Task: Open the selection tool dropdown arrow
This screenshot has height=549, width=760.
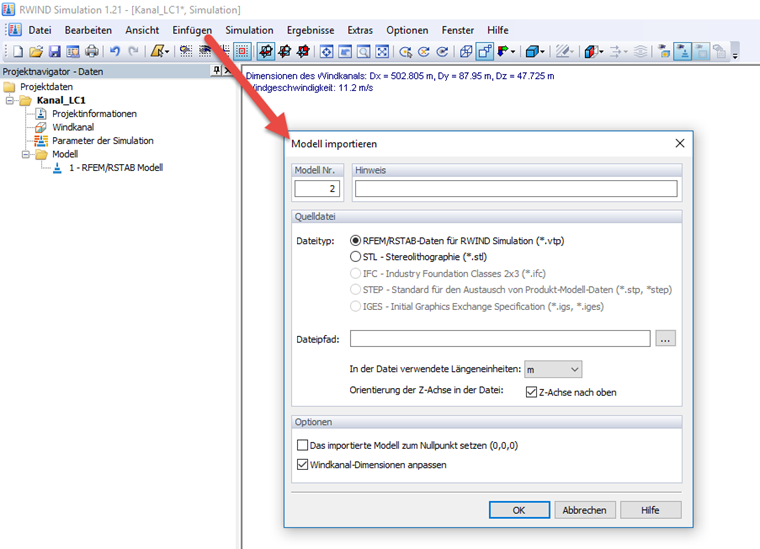Action: pyautogui.click(x=167, y=51)
